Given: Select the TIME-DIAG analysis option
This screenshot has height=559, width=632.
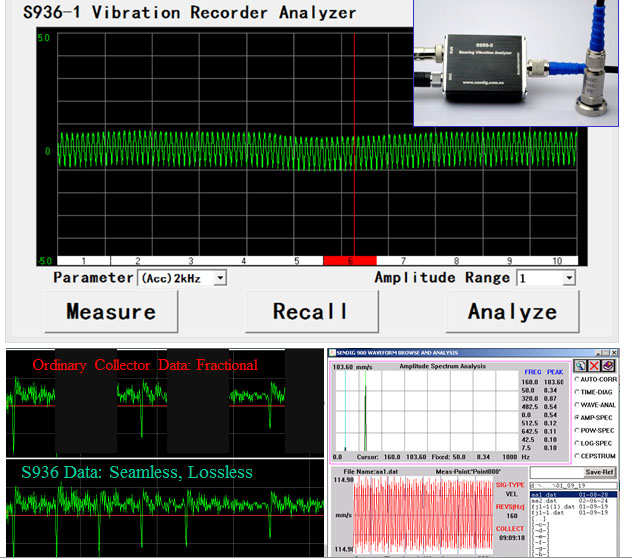Looking at the screenshot, I should pos(575,392).
